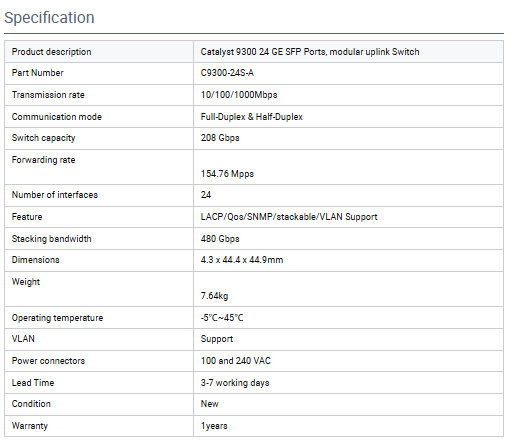Click the Specification heading

(x=49, y=18)
